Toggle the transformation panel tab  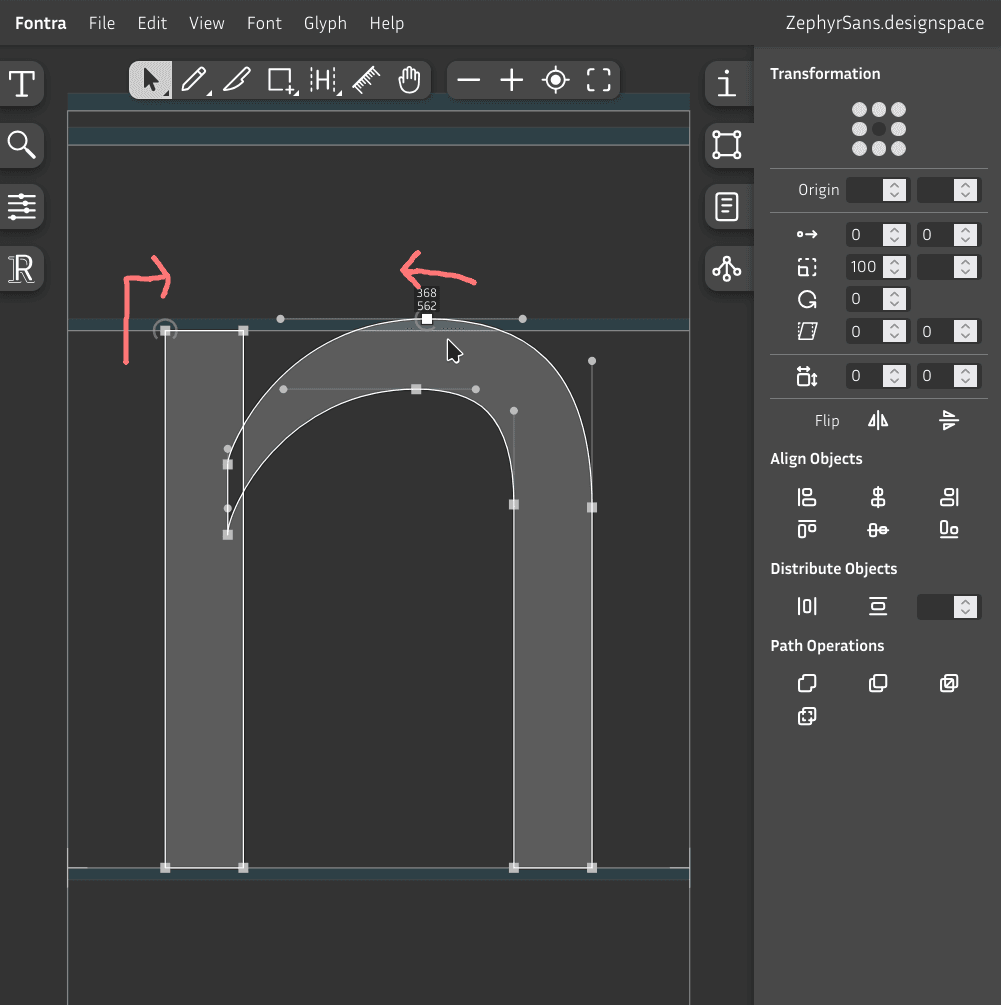[727, 145]
